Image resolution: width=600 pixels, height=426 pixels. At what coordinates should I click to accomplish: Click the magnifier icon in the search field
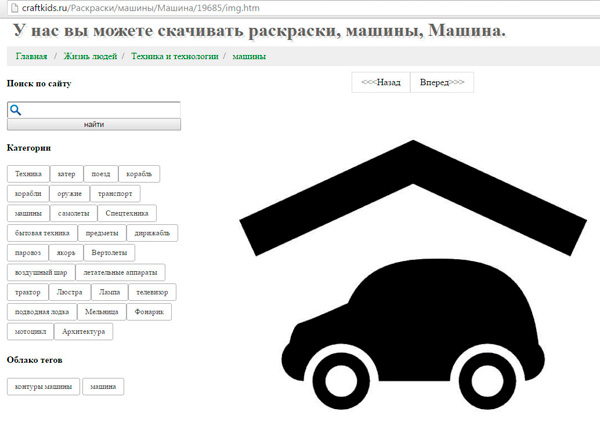click(15, 110)
